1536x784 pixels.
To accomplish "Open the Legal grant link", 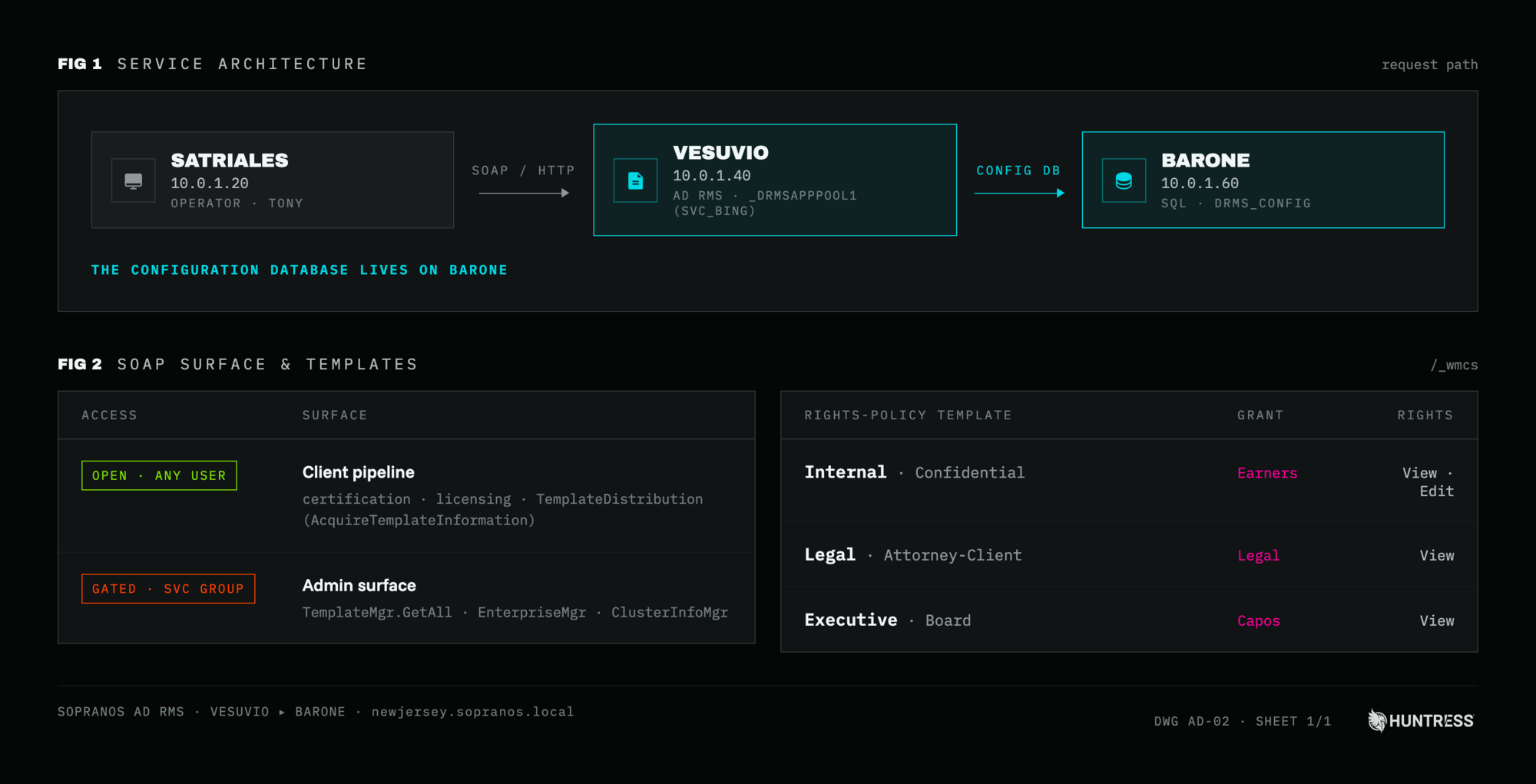I will coord(1258,555).
